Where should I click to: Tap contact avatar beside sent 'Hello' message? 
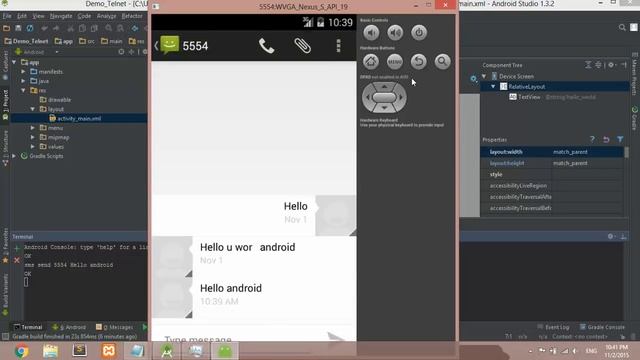click(x=336, y=216)
